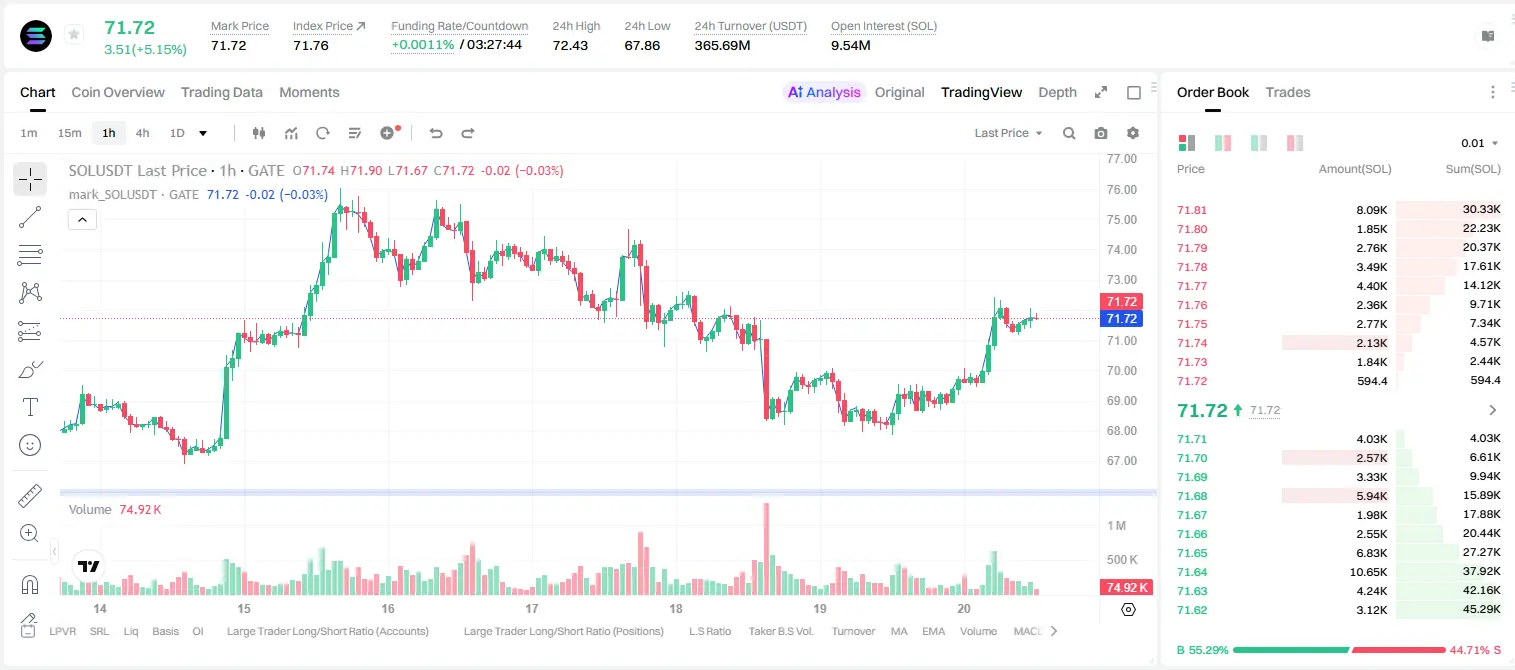Image resolution: width=1515 pixels, height=670 pixels.
Task: Take a chart snapshot with camera icon
Action: tap(1101, 133)
